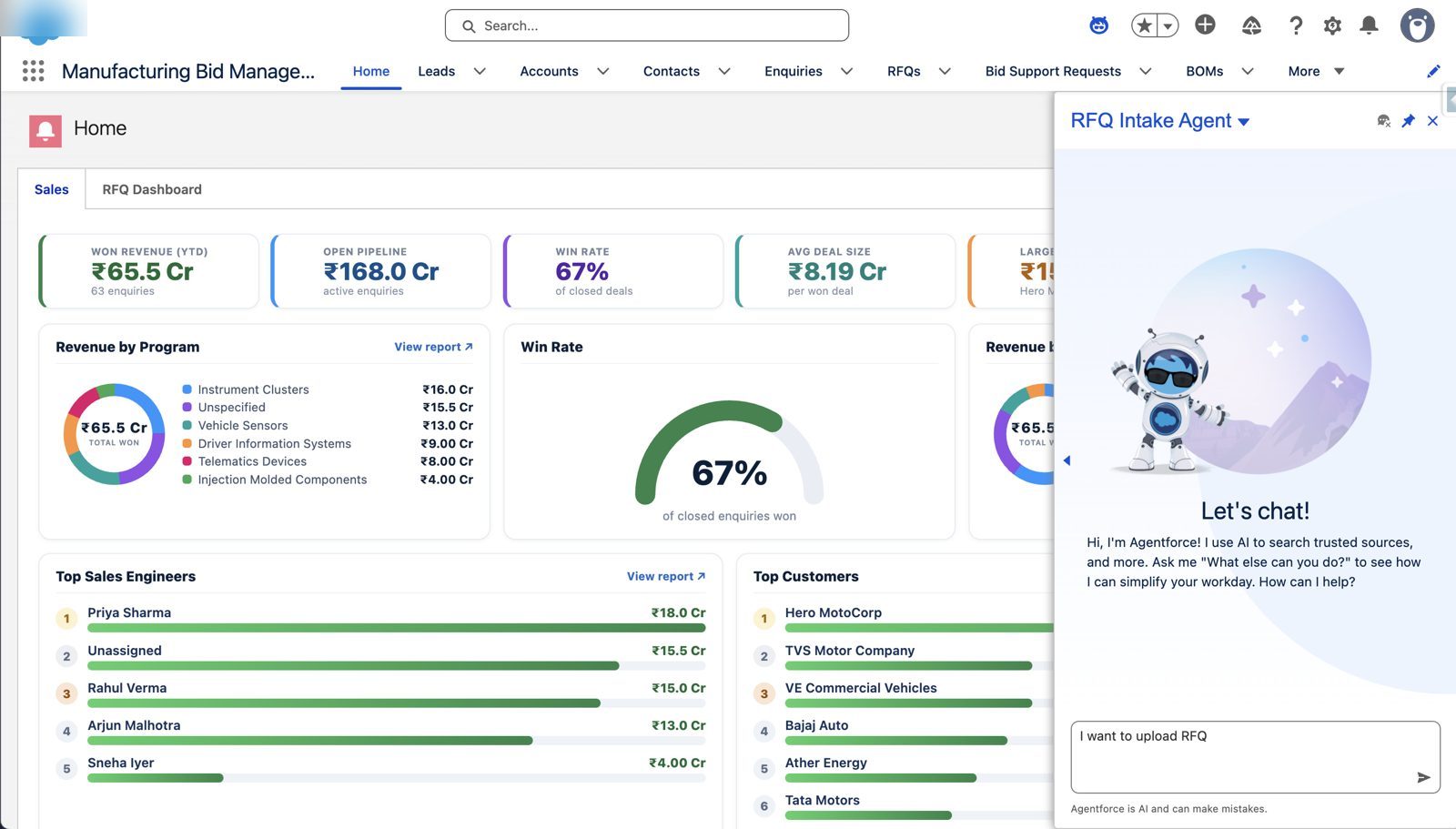Click the Won Revenue (YTD) card

point(149,271)
